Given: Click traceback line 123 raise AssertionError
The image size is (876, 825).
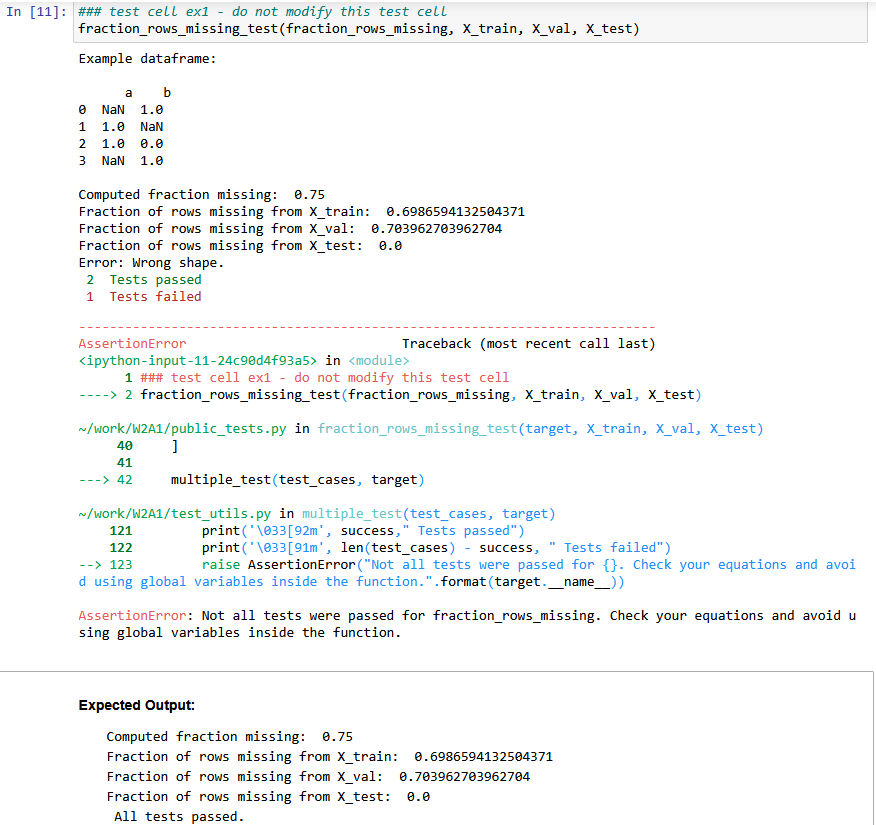Looking at the screenshot, I should 467,573.
